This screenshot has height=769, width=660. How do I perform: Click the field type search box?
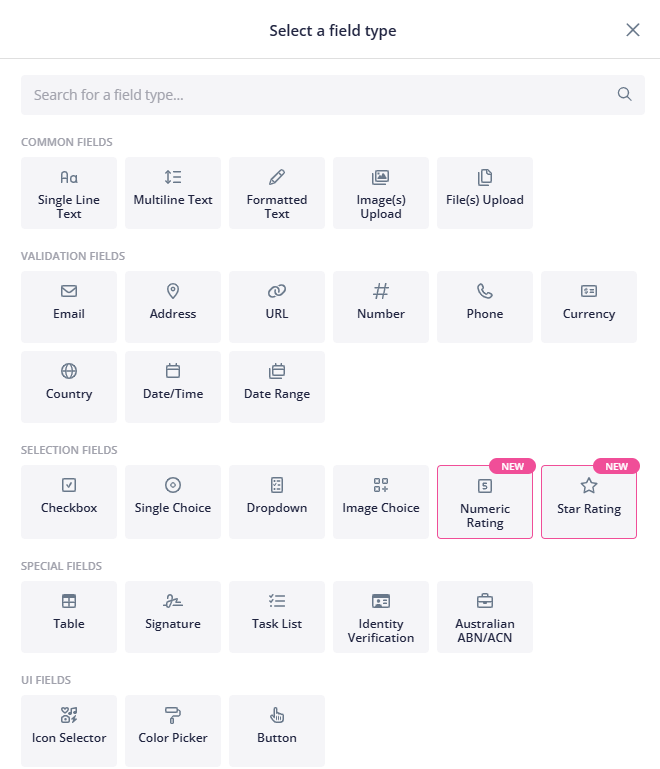click(310, 95)
